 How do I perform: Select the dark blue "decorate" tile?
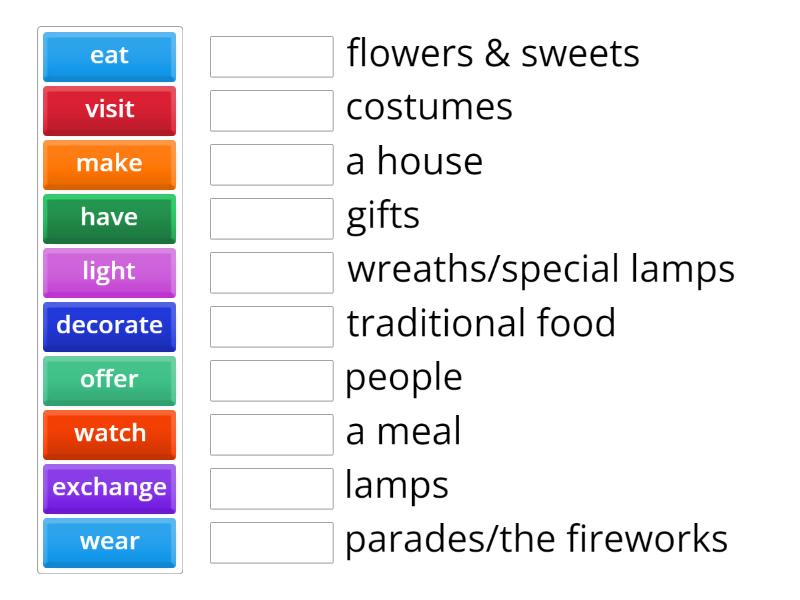pyautogui.click(x=108, y=325)
